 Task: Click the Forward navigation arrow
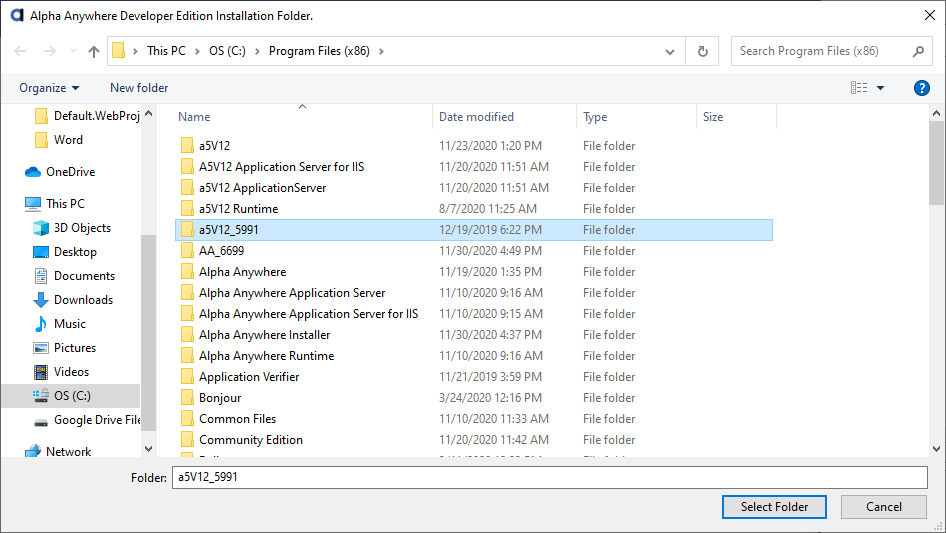[49, 51]
